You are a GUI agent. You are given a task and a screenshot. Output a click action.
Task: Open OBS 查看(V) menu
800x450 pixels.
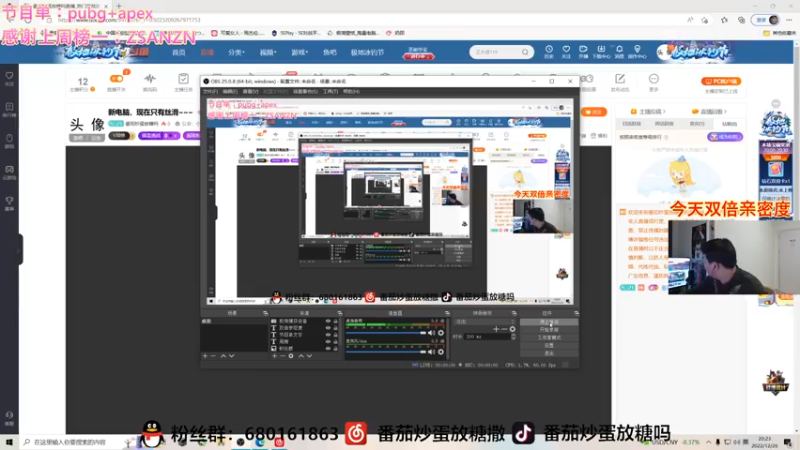coord(250,91)
